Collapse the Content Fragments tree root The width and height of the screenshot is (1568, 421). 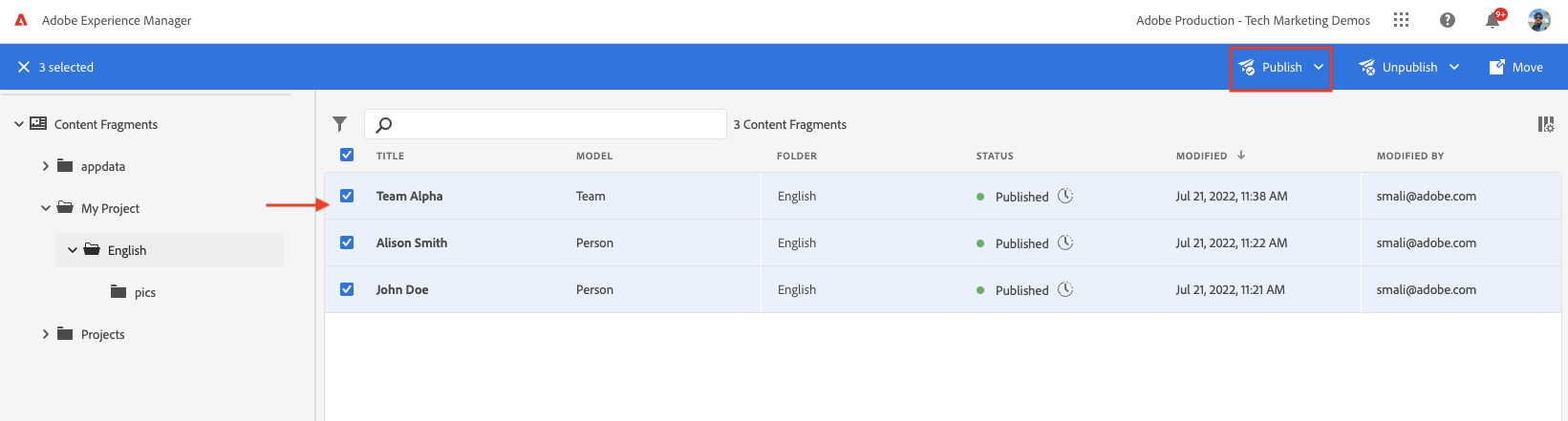tap(19, 124)
